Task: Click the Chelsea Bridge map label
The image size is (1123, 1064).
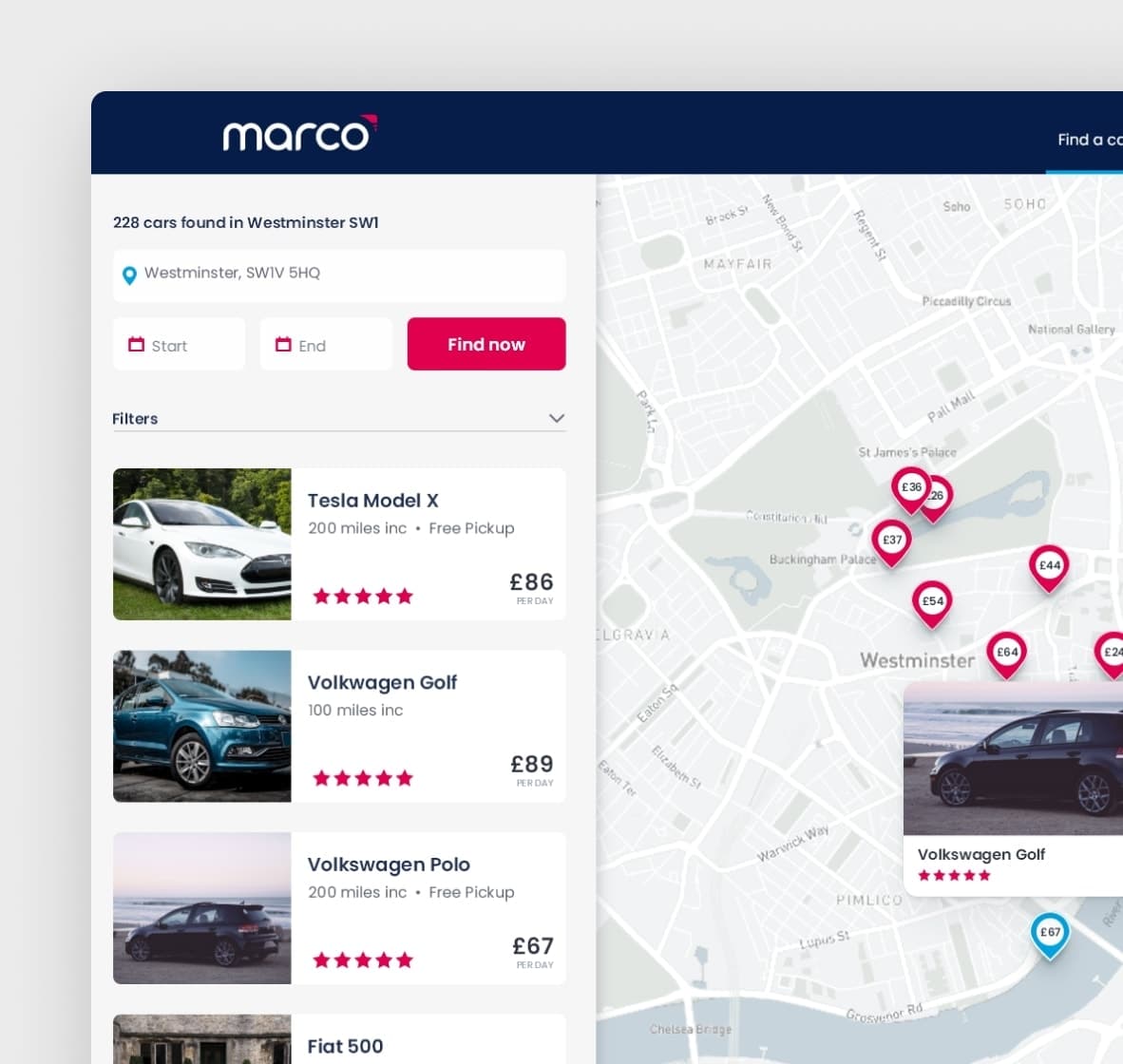Action: point(691,1030)
